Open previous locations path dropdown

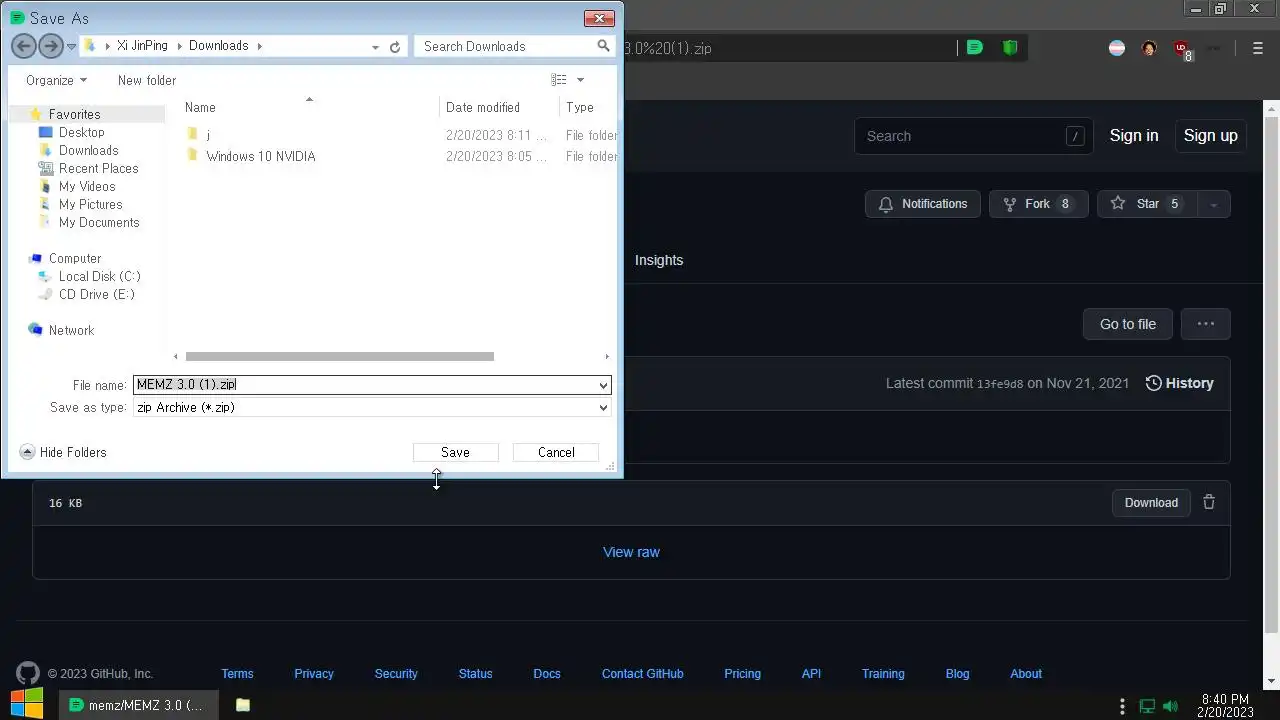tap(375, 46)
